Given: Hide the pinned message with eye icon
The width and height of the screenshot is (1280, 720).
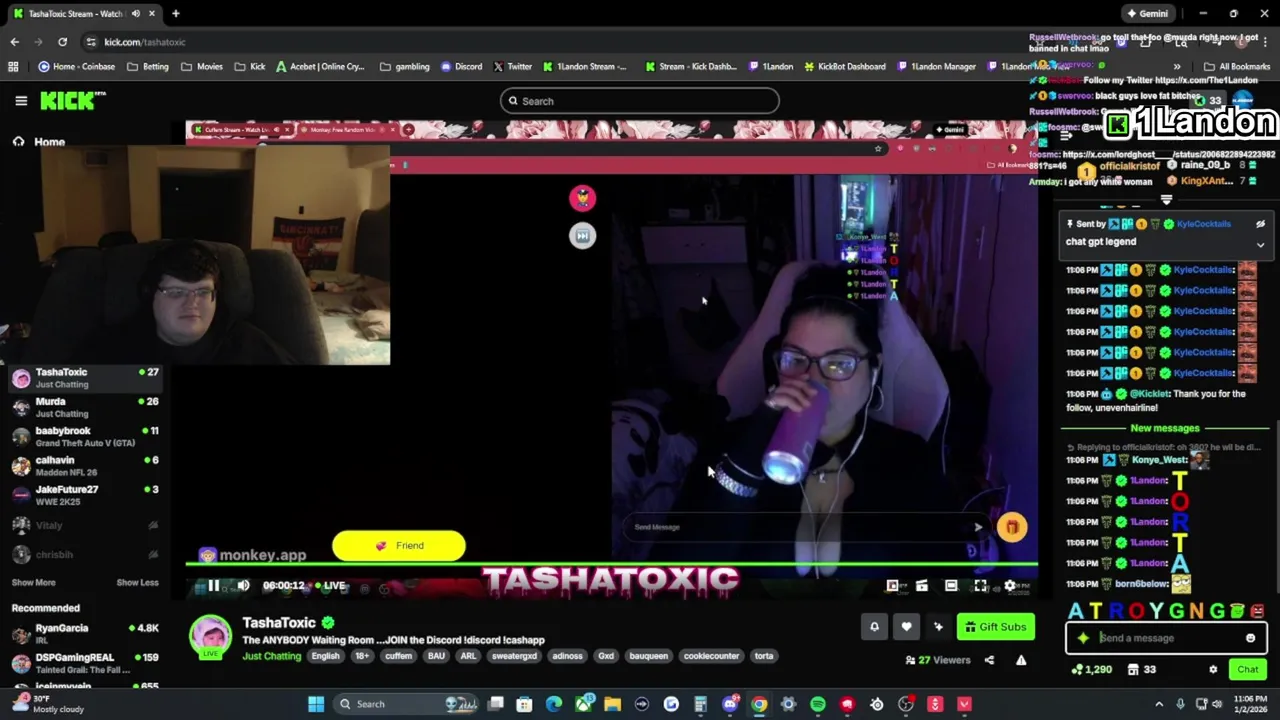Looking at the screenshot, I should [1260, 224].
